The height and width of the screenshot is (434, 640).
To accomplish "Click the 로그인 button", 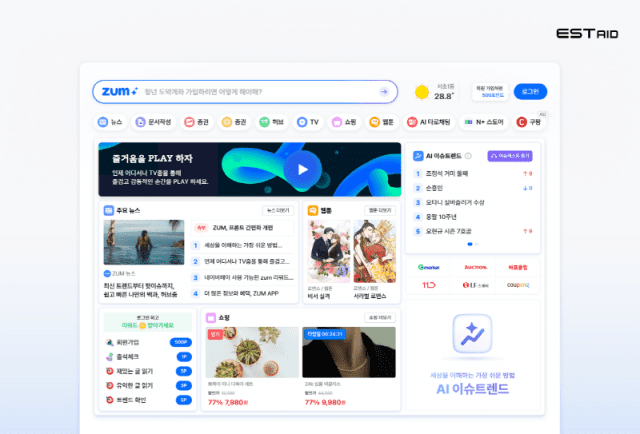I will point(529,91).
